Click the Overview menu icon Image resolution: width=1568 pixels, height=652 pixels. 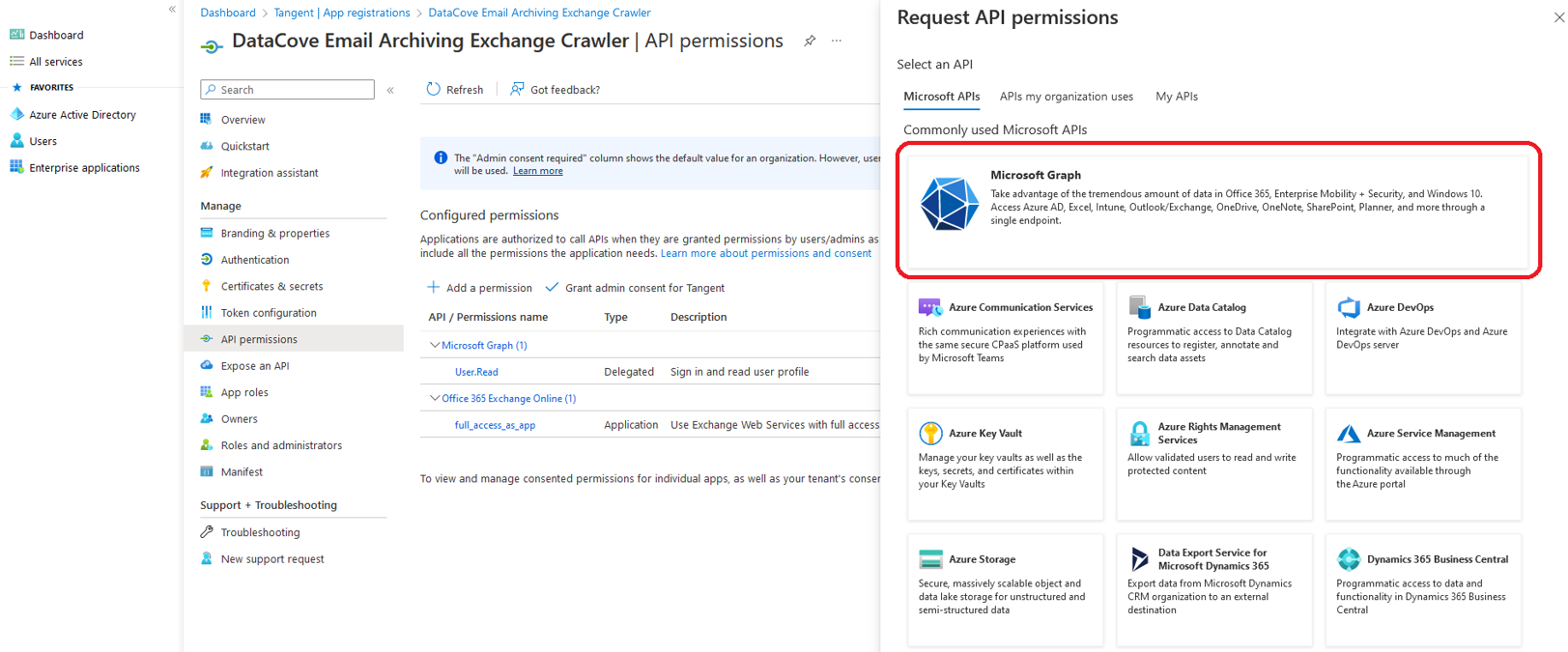click(x=206, y=119)
